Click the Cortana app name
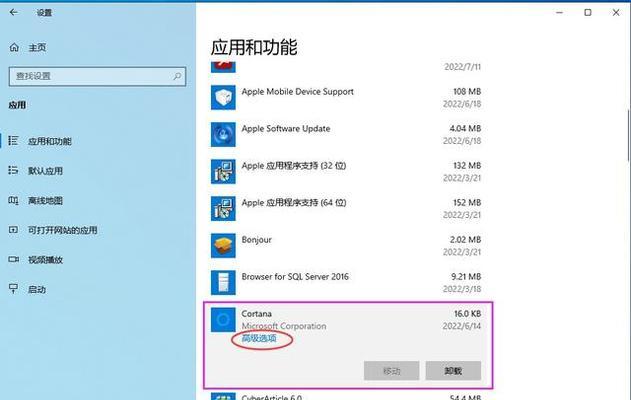The height and width of the screenshot is (400, 631). 256,313
